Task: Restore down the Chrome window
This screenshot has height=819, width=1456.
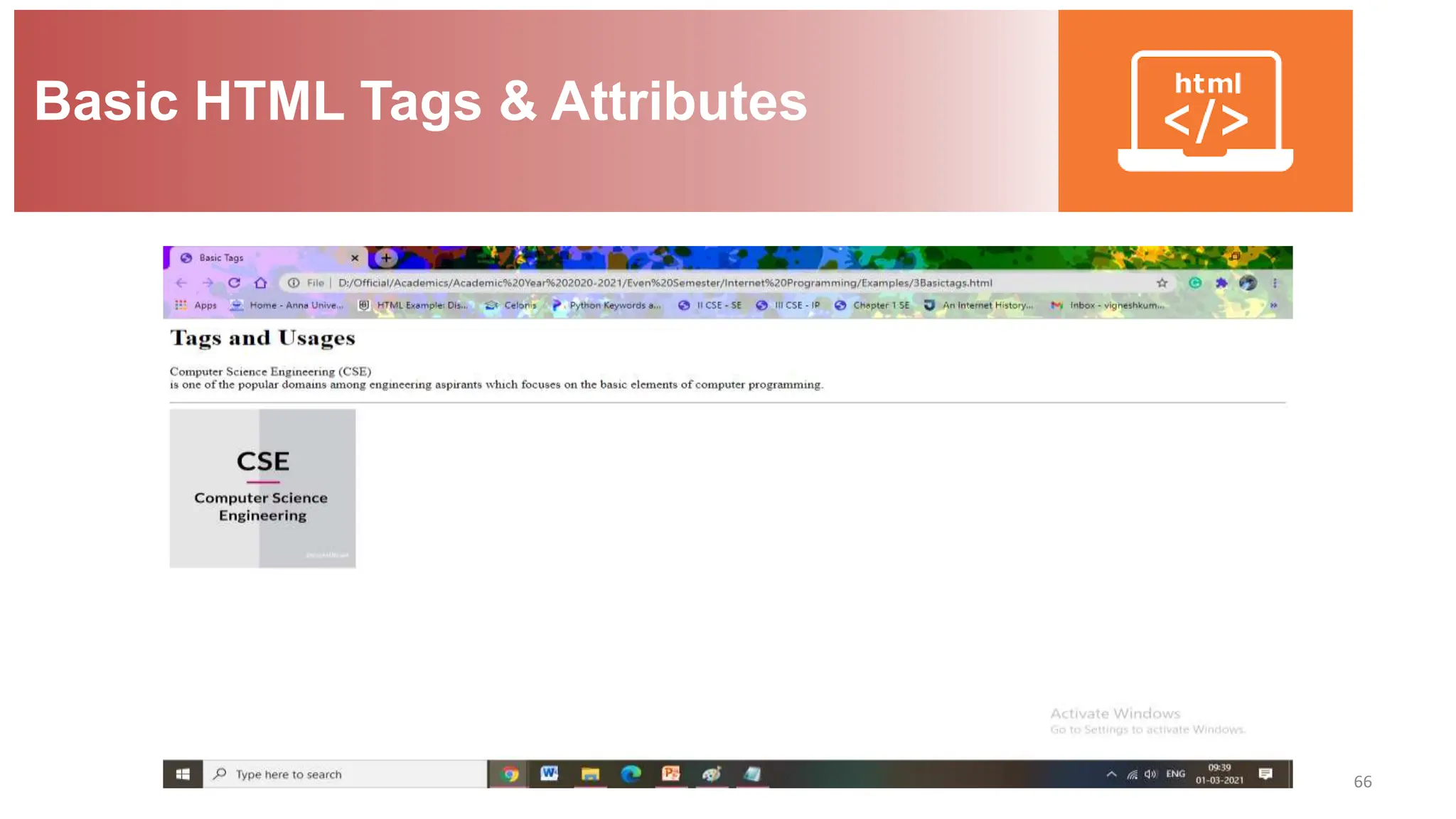Action: click(1236, 257)
